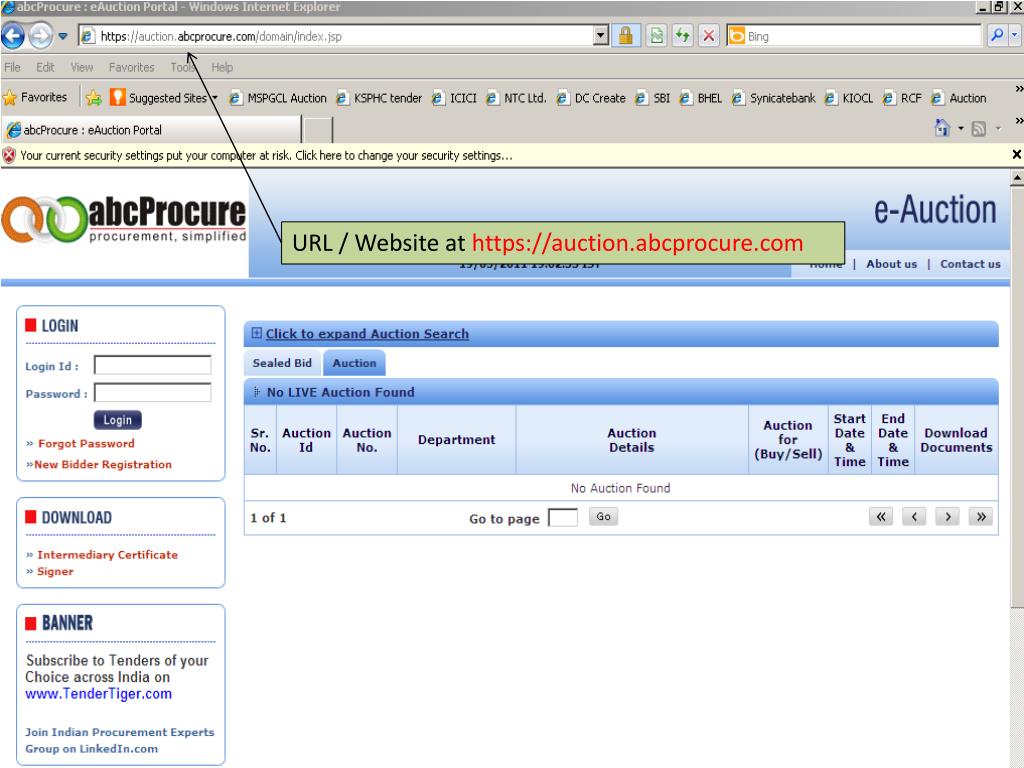Open the address bar history dropdown arrow
The height and width of the screenshot is (768, 1024).
(601, 37)
